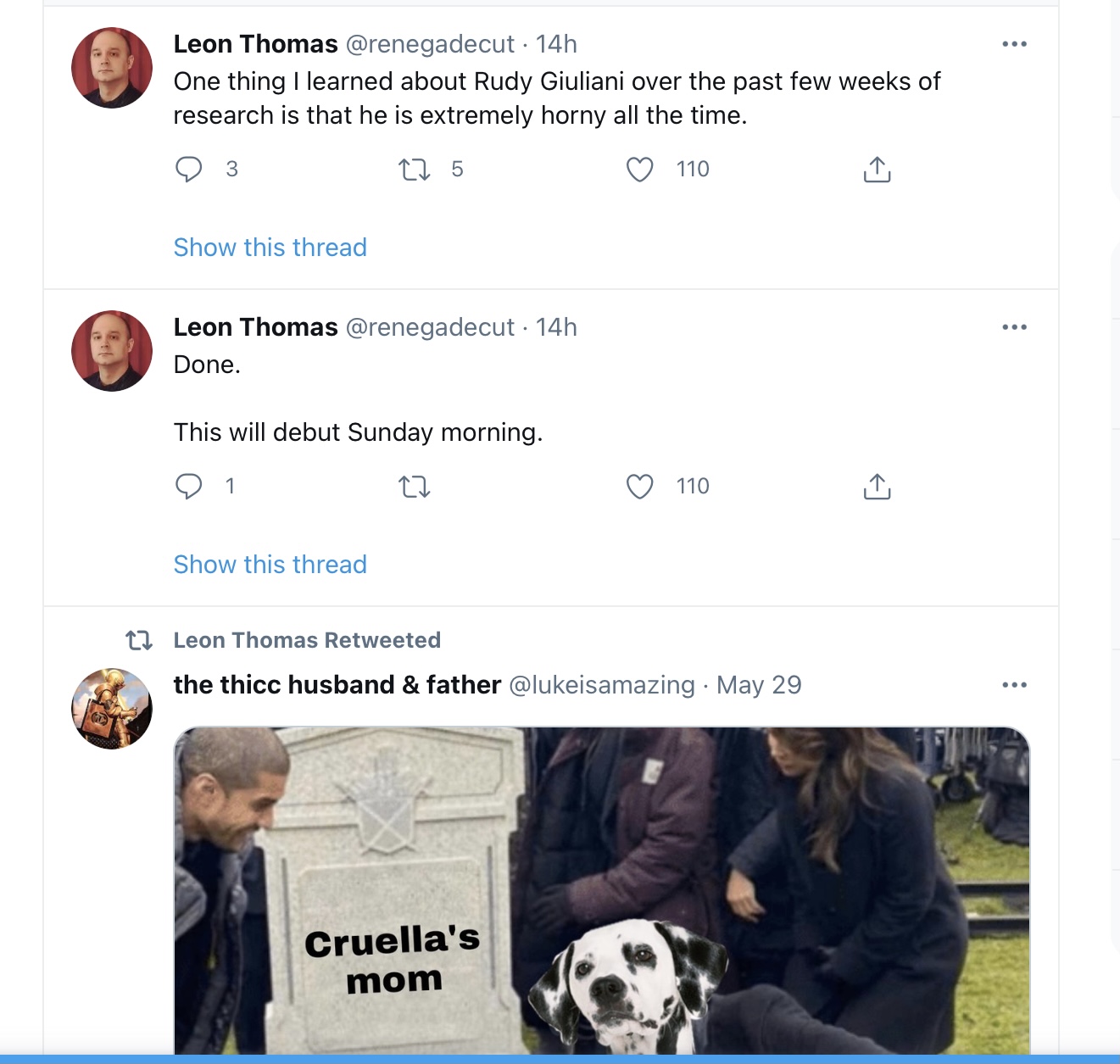Retweet the Rudy Giuliani tweet

pos(415,170)
